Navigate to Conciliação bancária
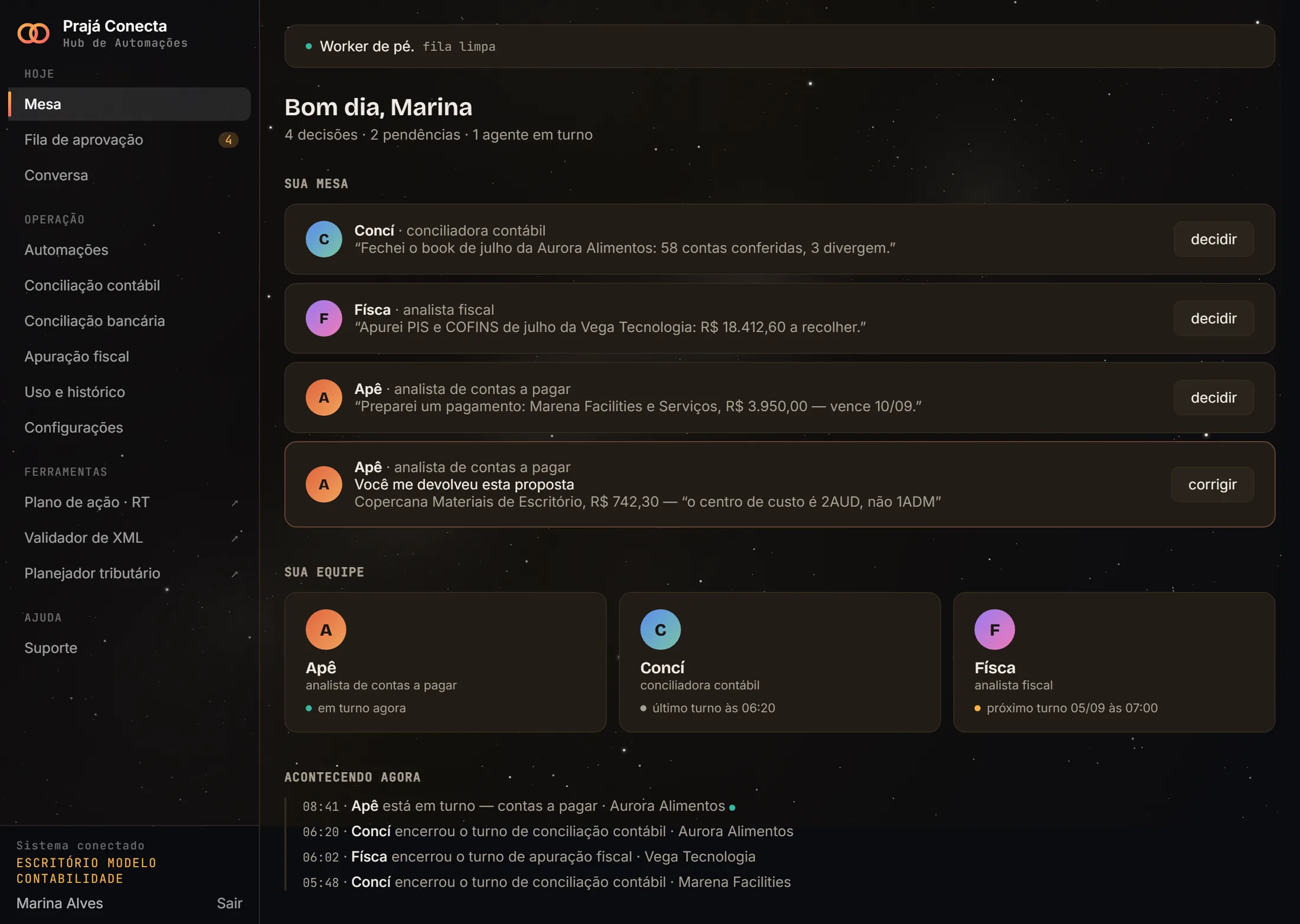The image size is (1300, 924). click(x=129, y=320)
